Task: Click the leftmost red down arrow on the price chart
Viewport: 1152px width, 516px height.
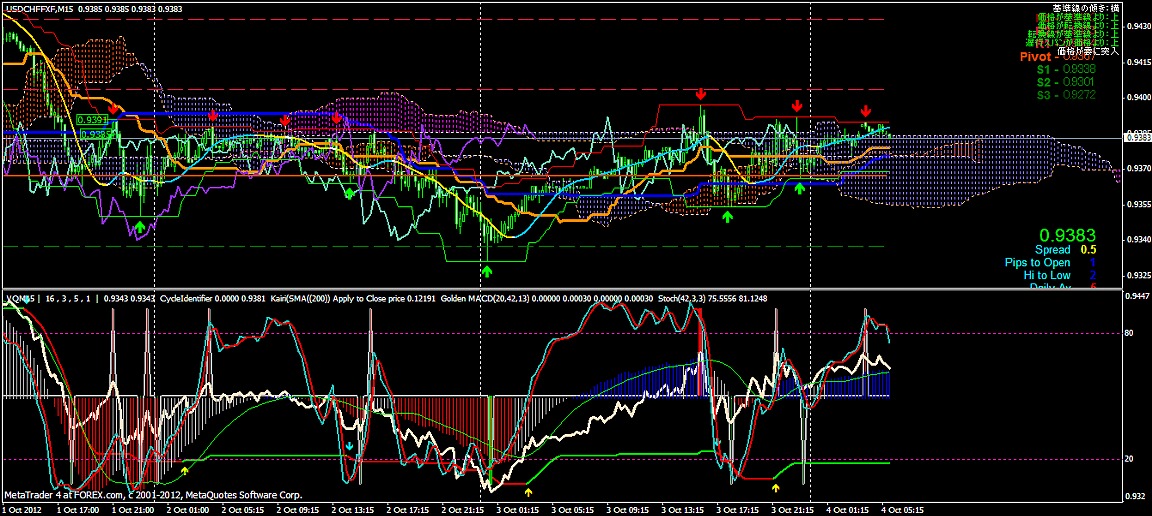Action: 114,107
